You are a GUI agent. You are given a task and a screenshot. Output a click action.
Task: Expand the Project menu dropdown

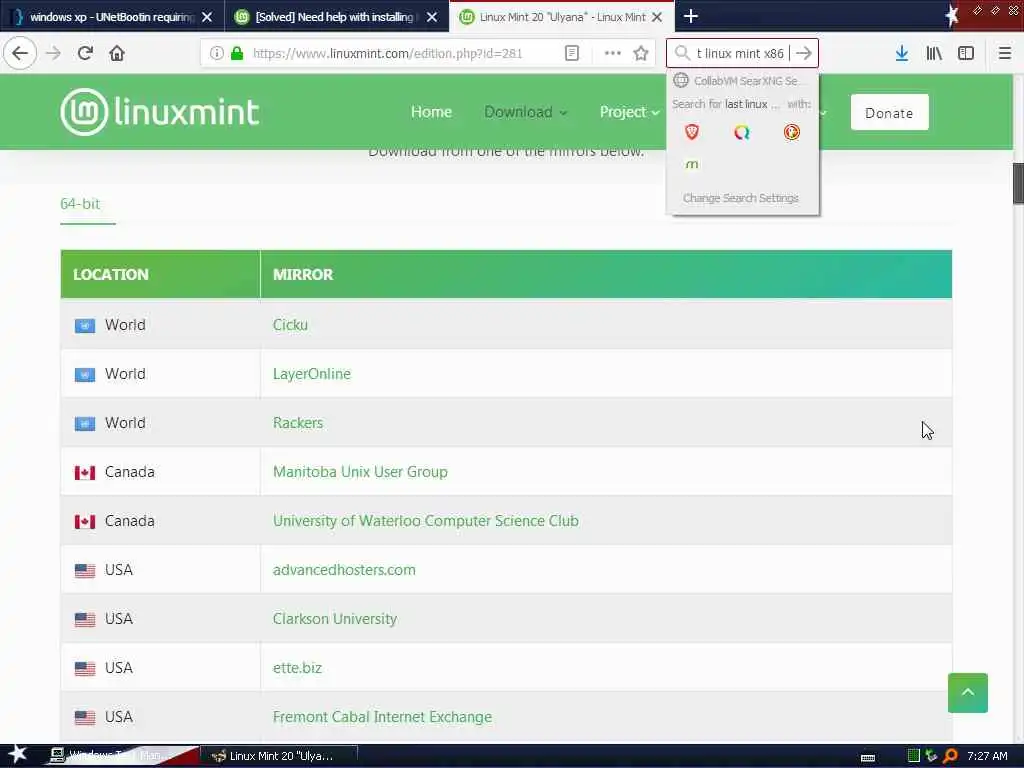[x=629, y=112]
